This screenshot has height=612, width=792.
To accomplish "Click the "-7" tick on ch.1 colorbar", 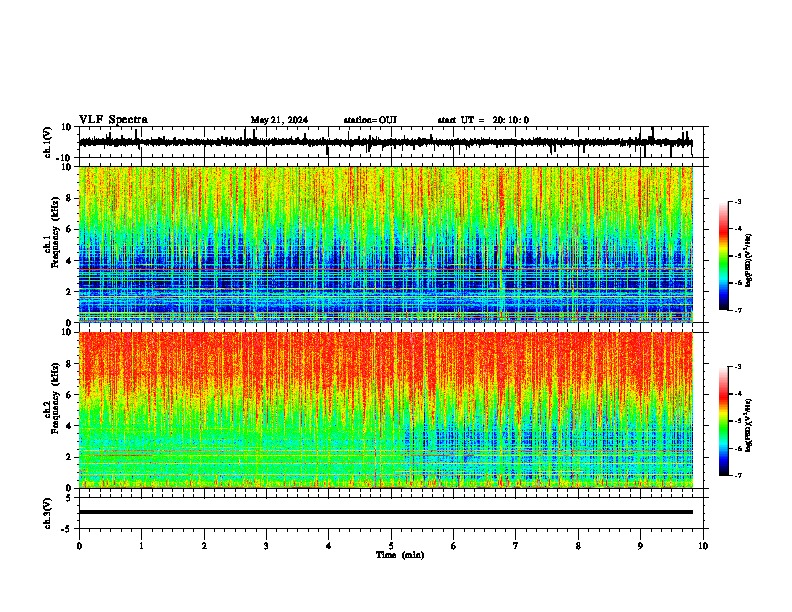I will [x=738, y=310].
